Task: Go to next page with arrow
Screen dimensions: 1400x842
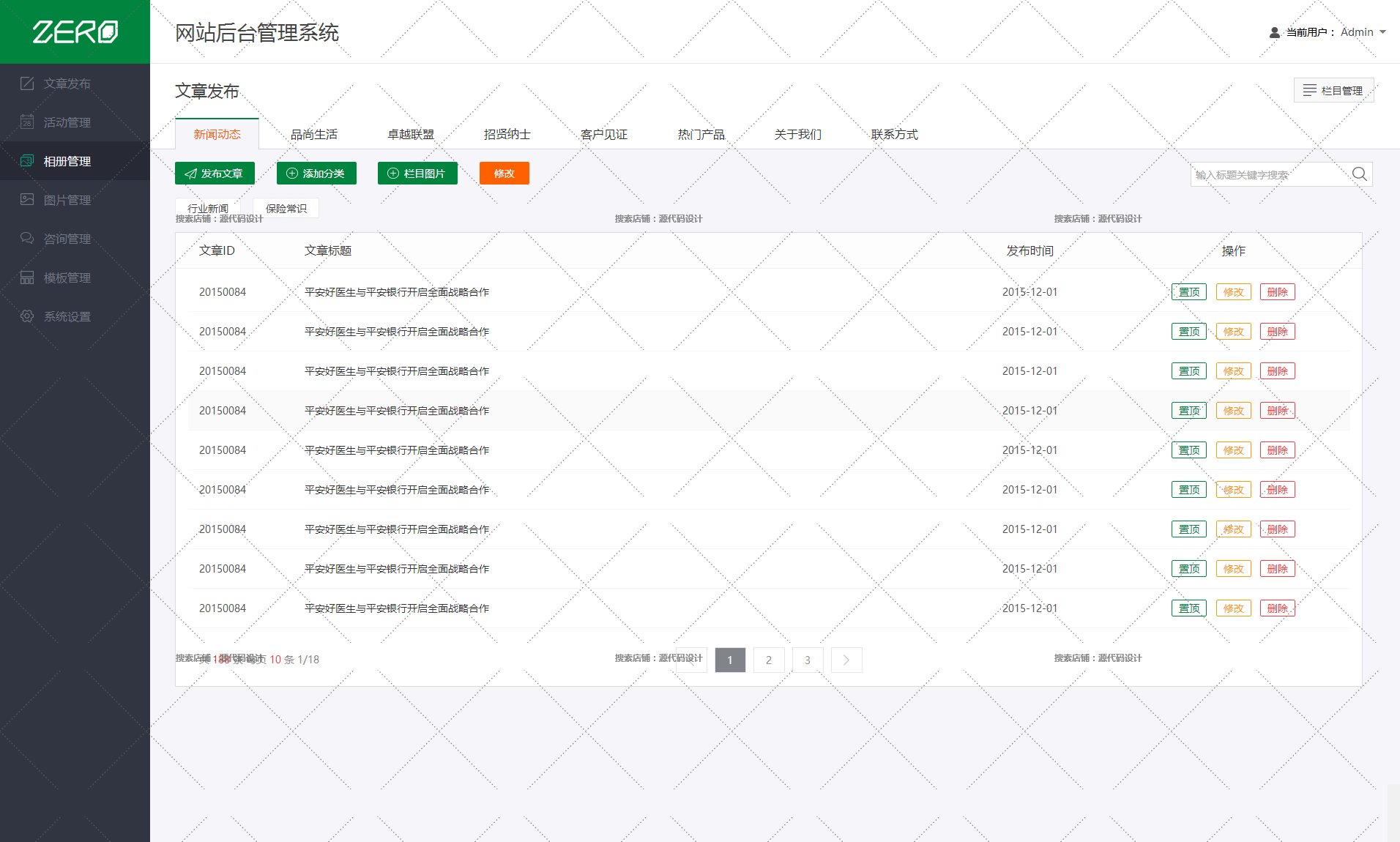Action: (x=846, y=660)
